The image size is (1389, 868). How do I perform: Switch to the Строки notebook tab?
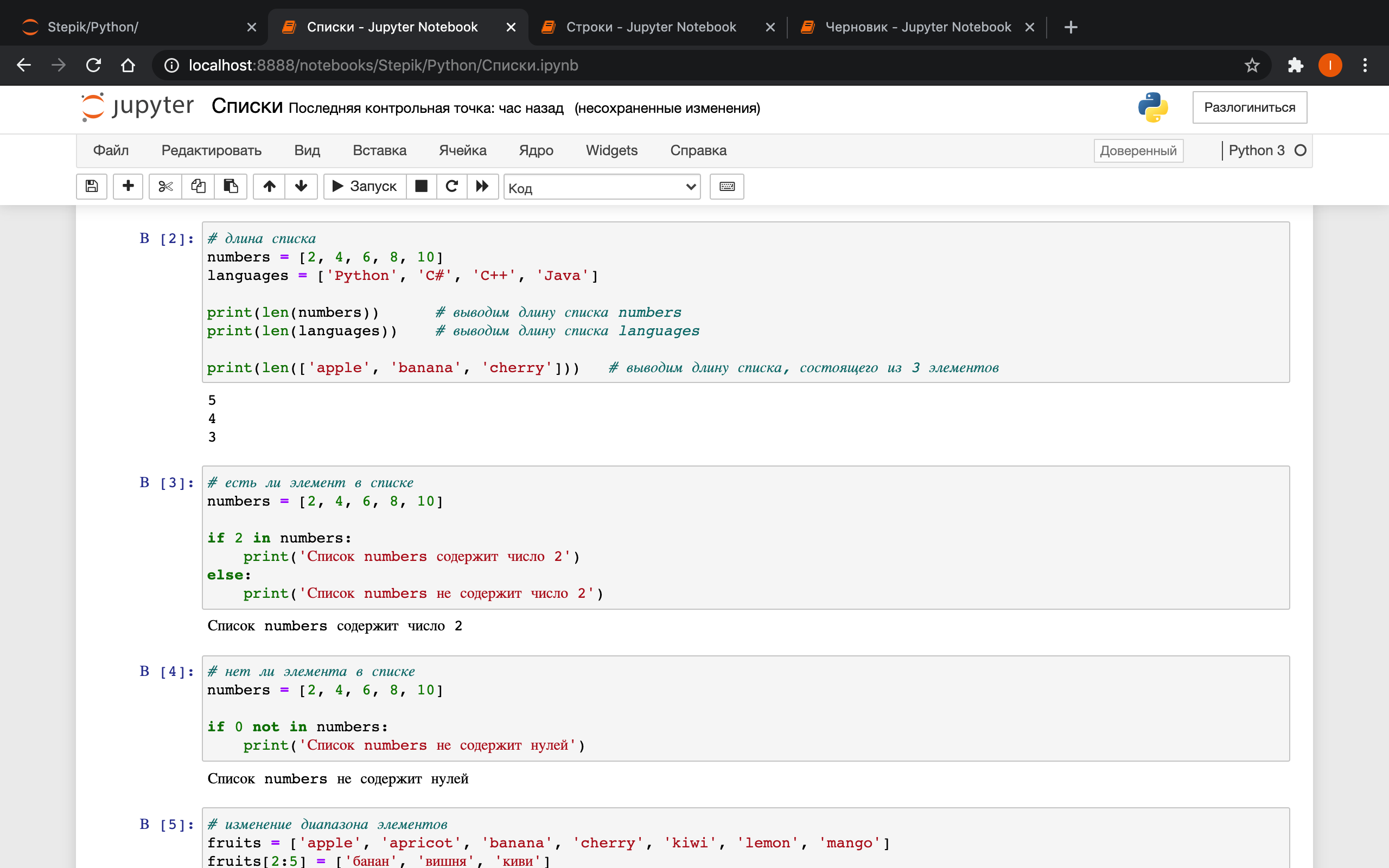pos(651,27)
